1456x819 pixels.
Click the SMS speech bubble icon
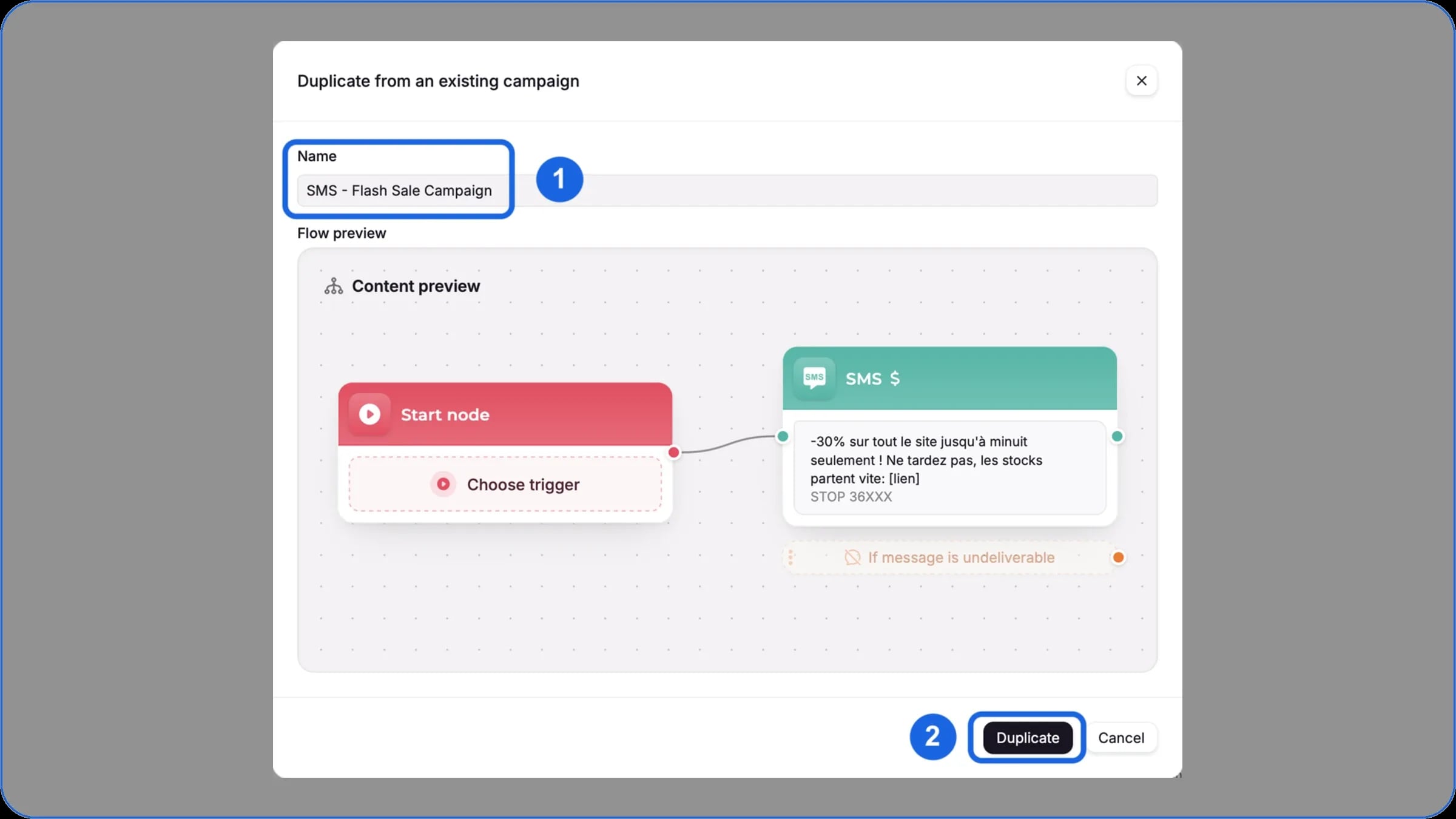[x=814, y=378]
